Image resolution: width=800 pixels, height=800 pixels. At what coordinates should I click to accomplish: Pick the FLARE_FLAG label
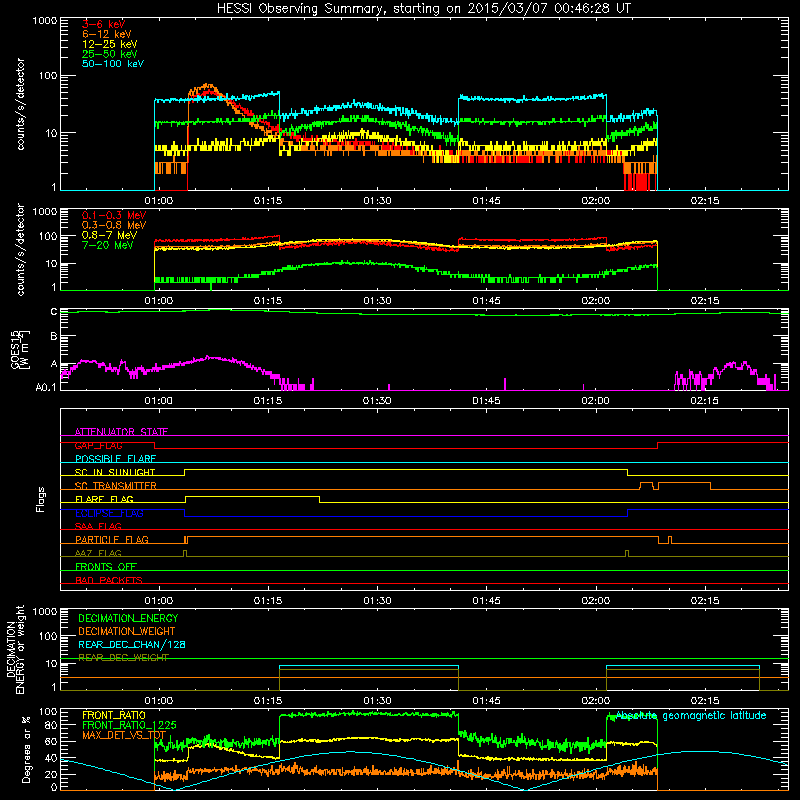[x=104, y=499]
